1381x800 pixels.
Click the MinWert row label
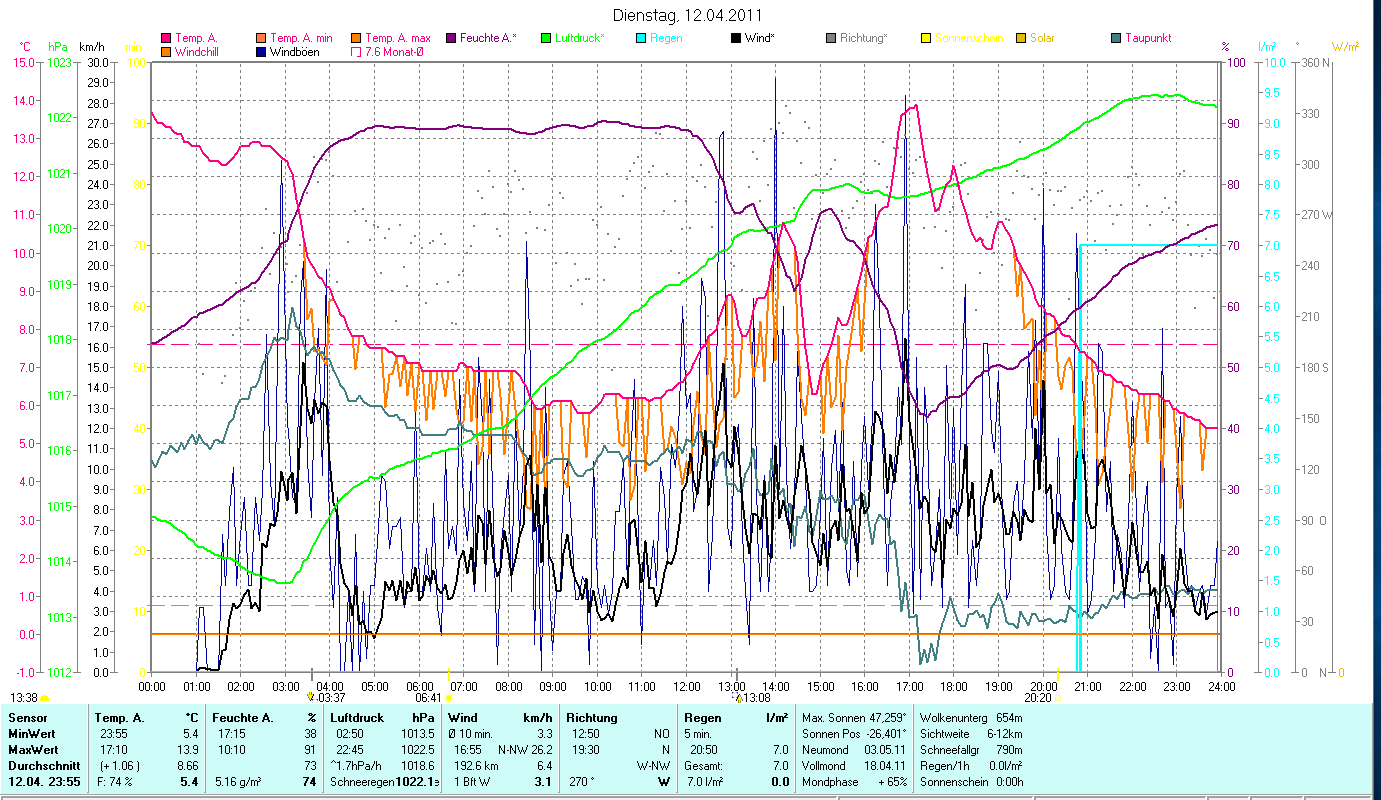(31, 734)
